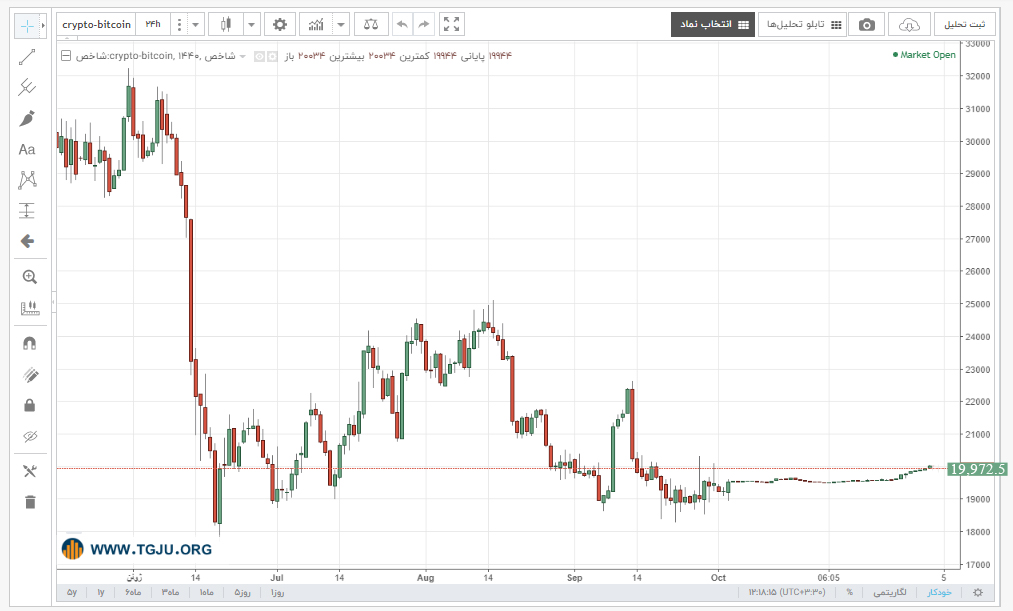This screenshot has width=1013, height=611.
Task: Enter fullscreen chart mode
Action: click(x=452, y=25)
